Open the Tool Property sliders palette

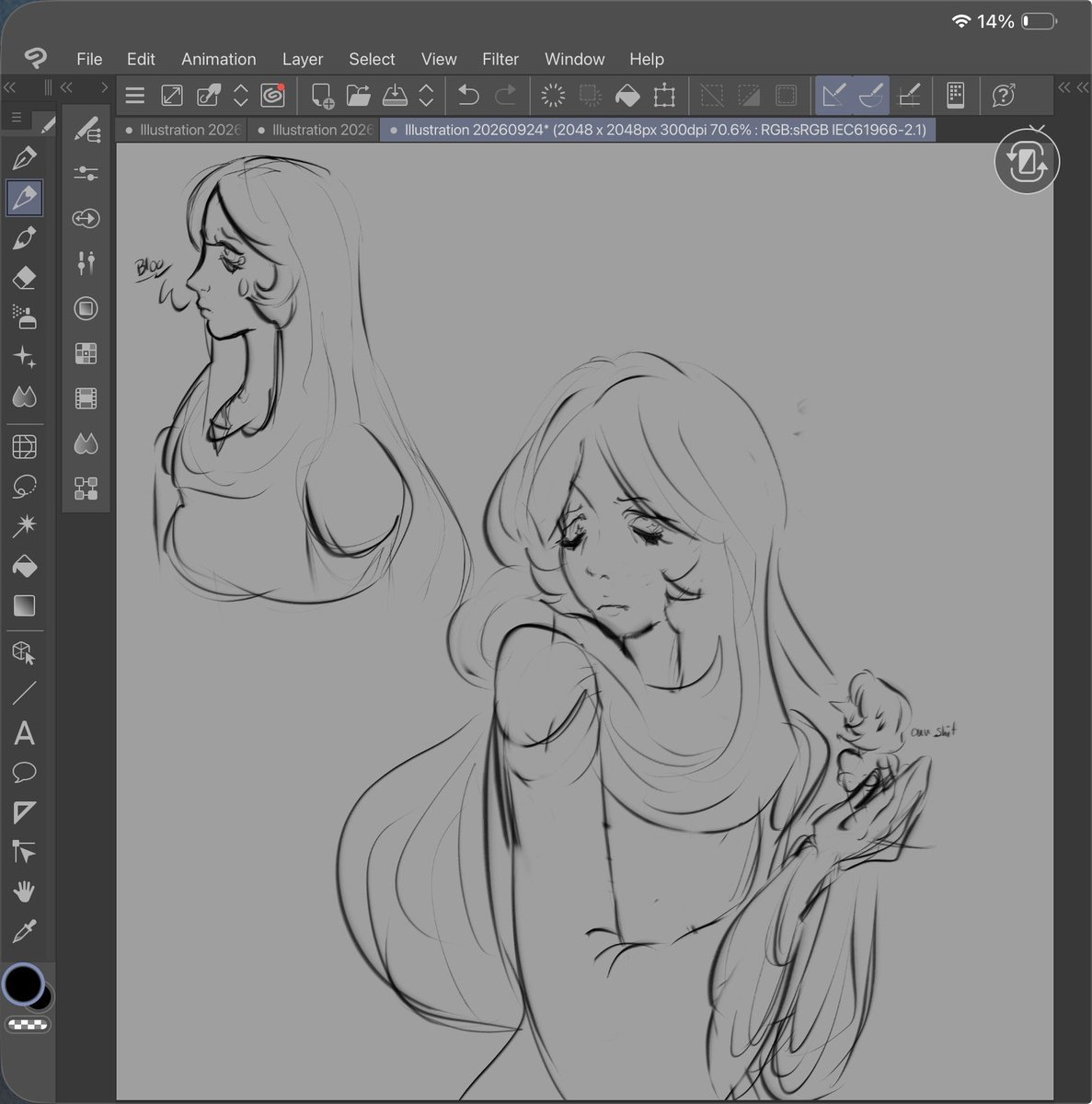click(86, 174)
